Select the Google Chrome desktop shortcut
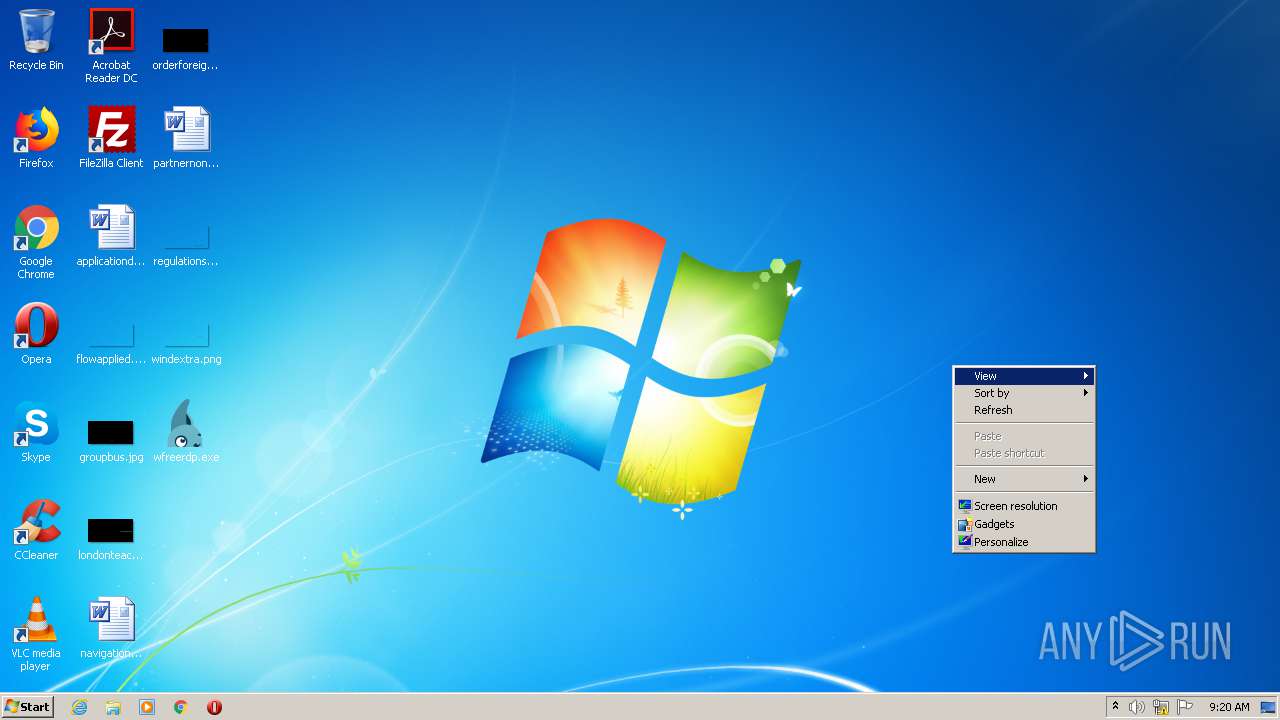The image size is (1280, 720). point(36,242)
